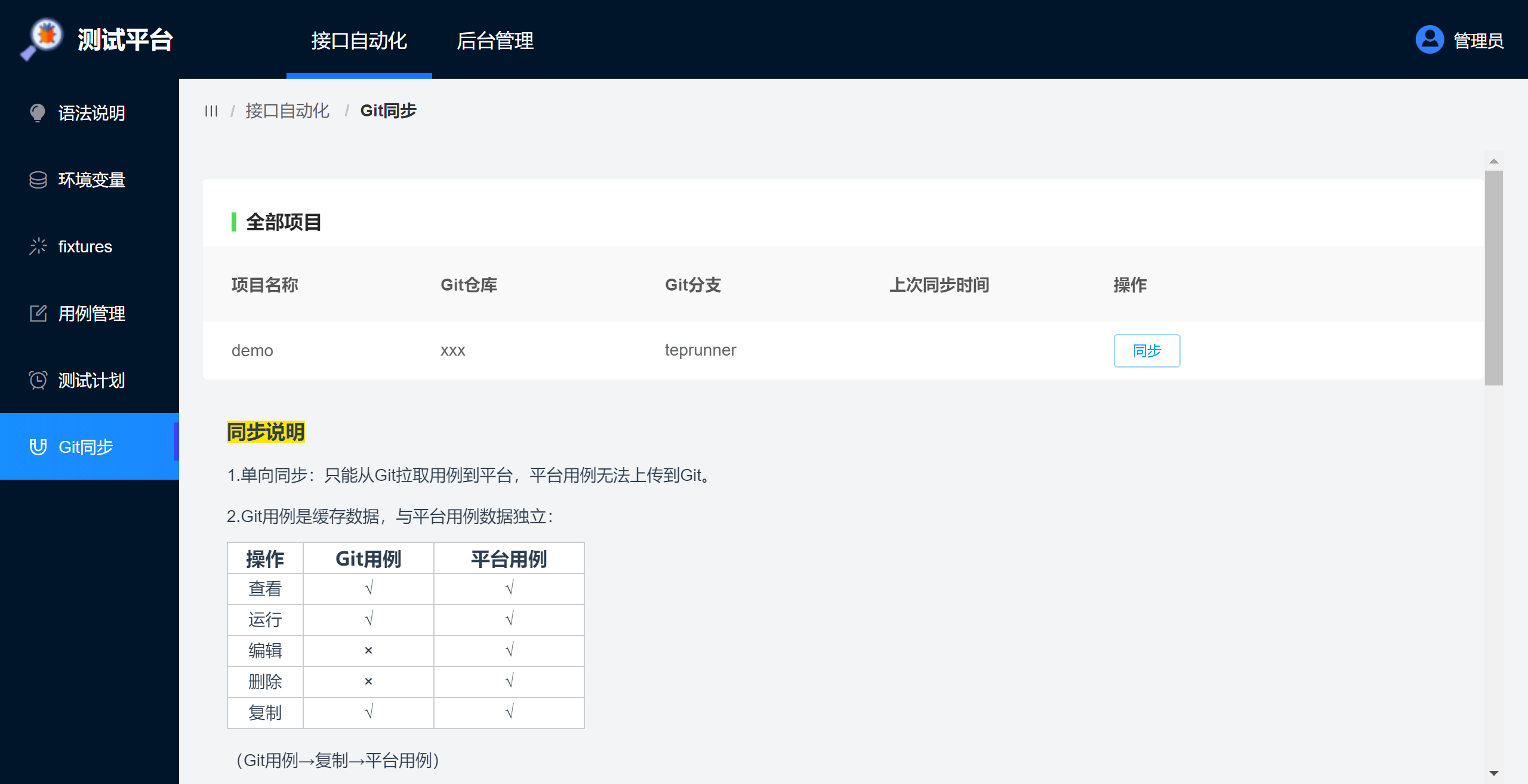Viewport: 1528px width, 784px height.
Task: Click the scrollbar up arrow
Action: [x=1493, y=161]
